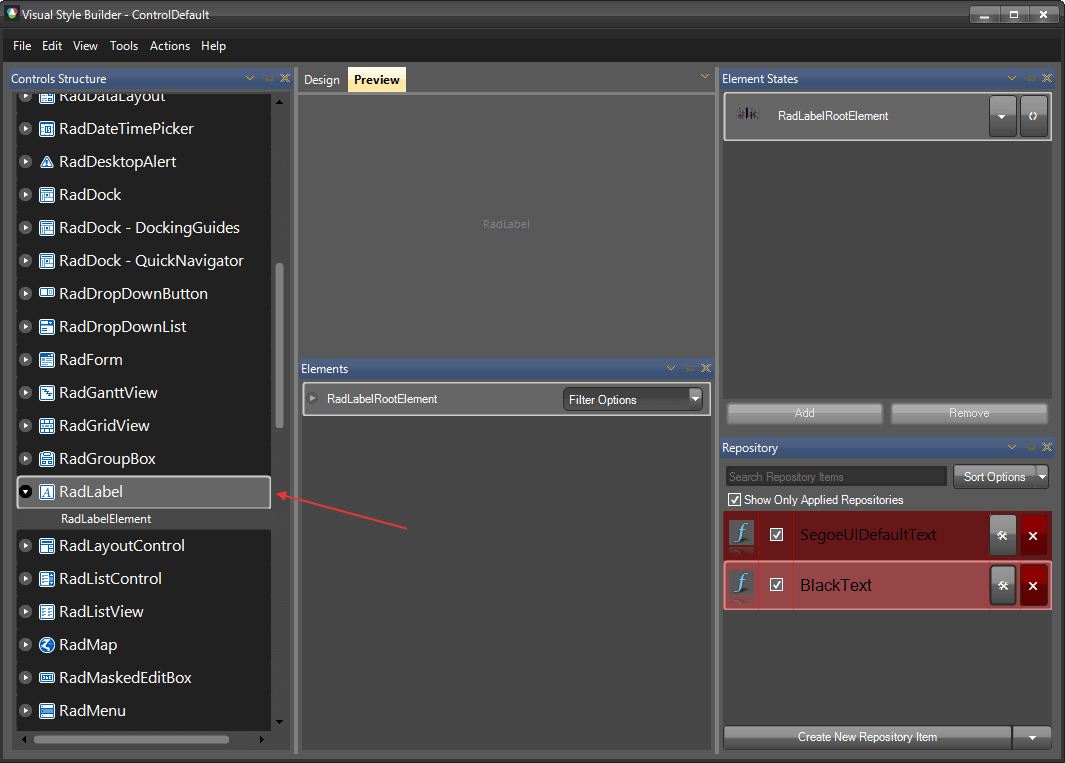Screen dimensions: 1065x763
Task: Click the angle brackets icon beside RadLabelRootElement
Action: [1033, 116]
